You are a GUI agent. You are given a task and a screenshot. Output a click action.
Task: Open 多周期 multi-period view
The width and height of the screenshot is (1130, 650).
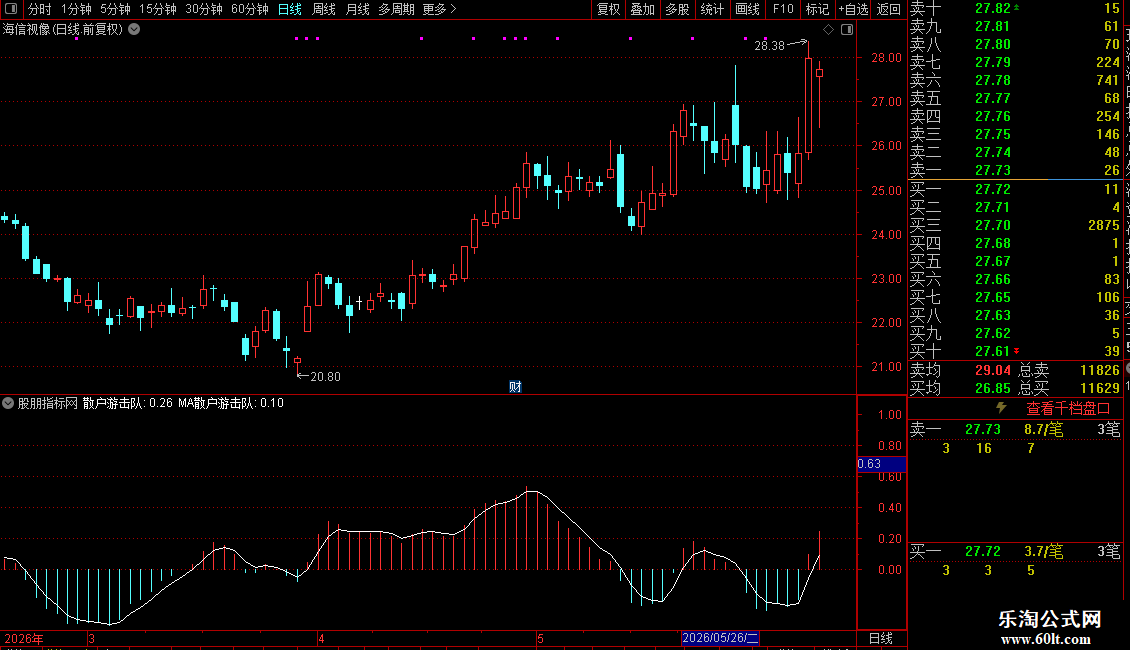396,9
